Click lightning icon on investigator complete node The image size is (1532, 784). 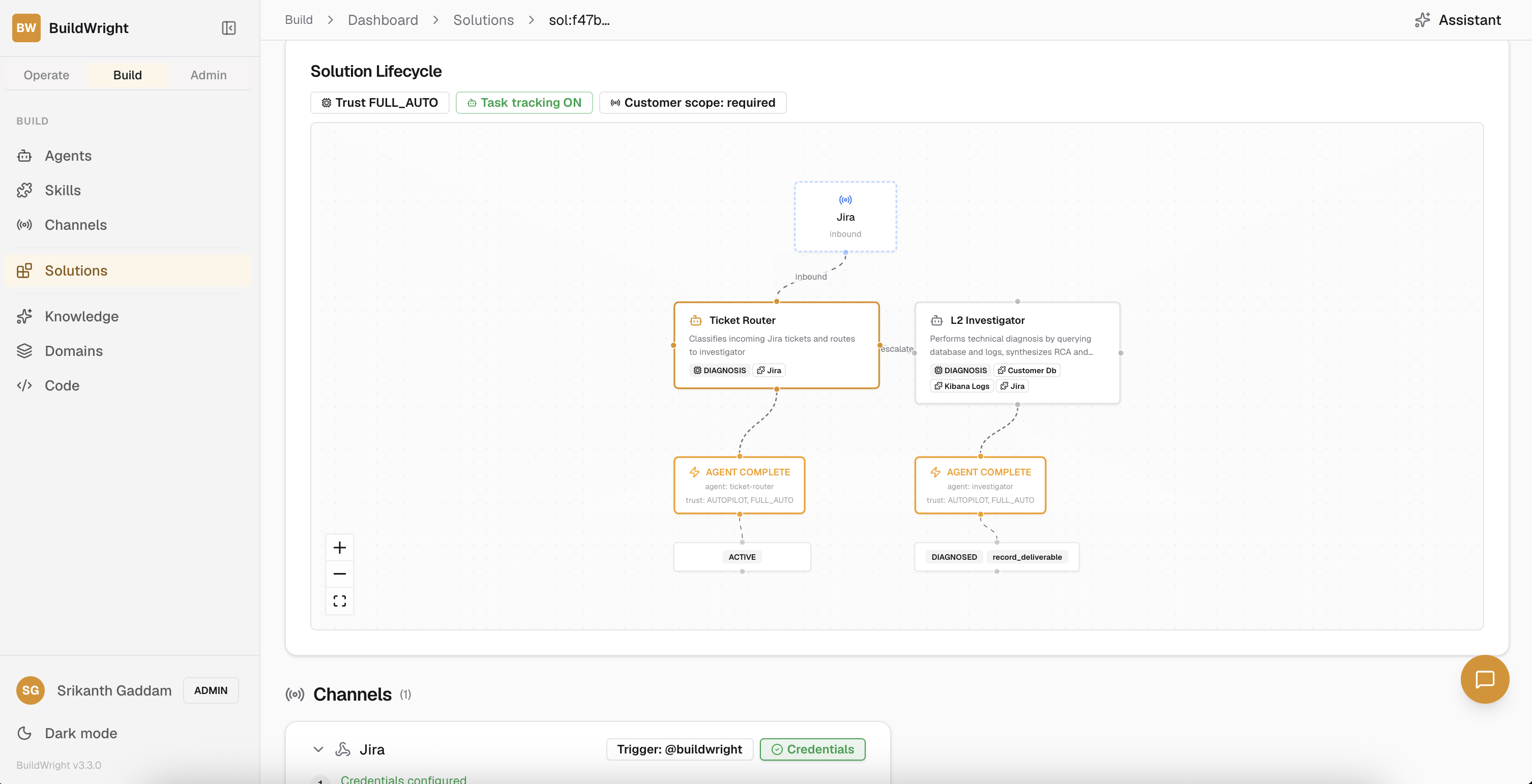click(935, 472)
